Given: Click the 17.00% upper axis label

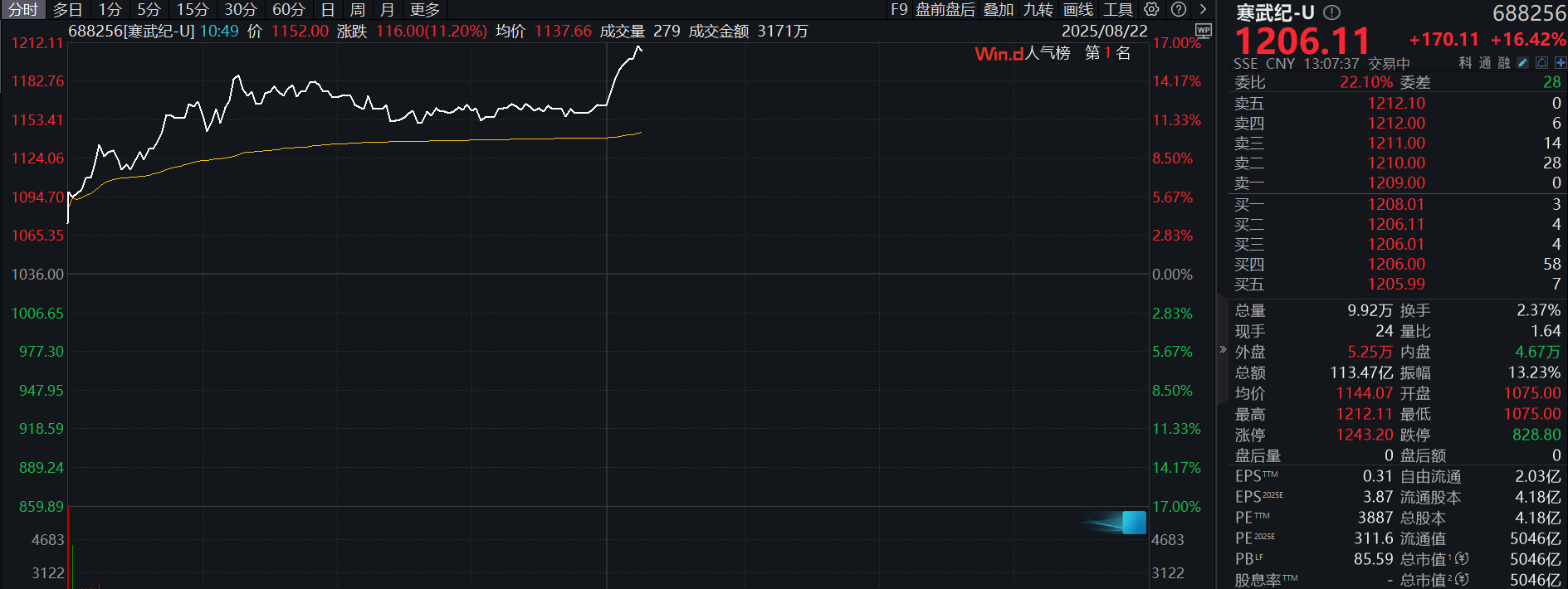Looking at the screenshot, I should coord(1177,42).
